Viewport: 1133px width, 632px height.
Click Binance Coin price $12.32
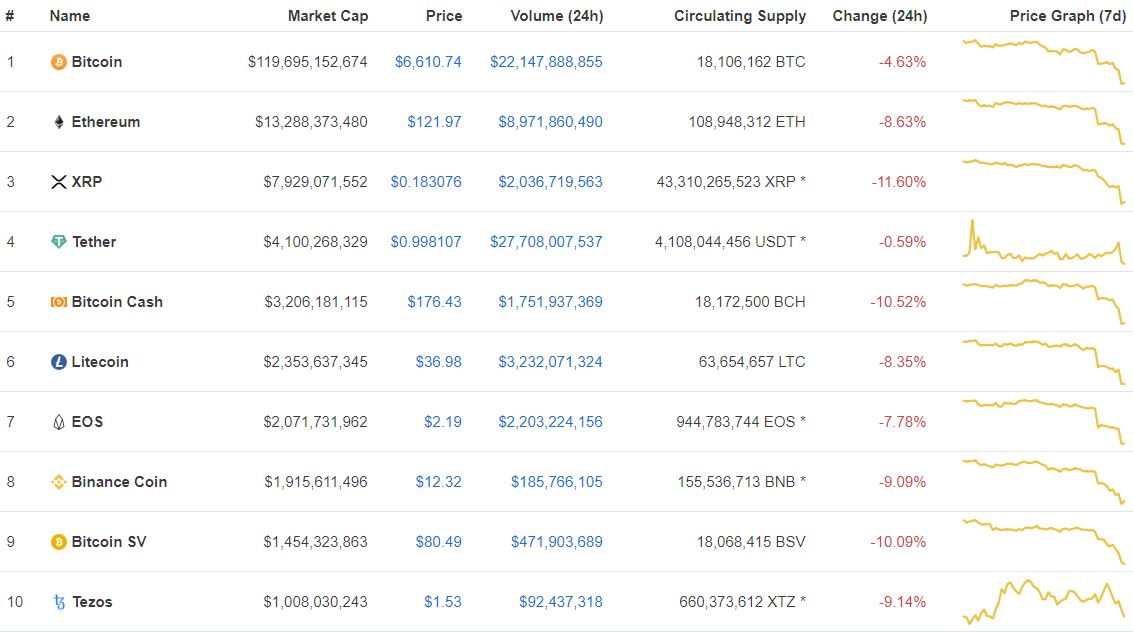tap(439, 482)
